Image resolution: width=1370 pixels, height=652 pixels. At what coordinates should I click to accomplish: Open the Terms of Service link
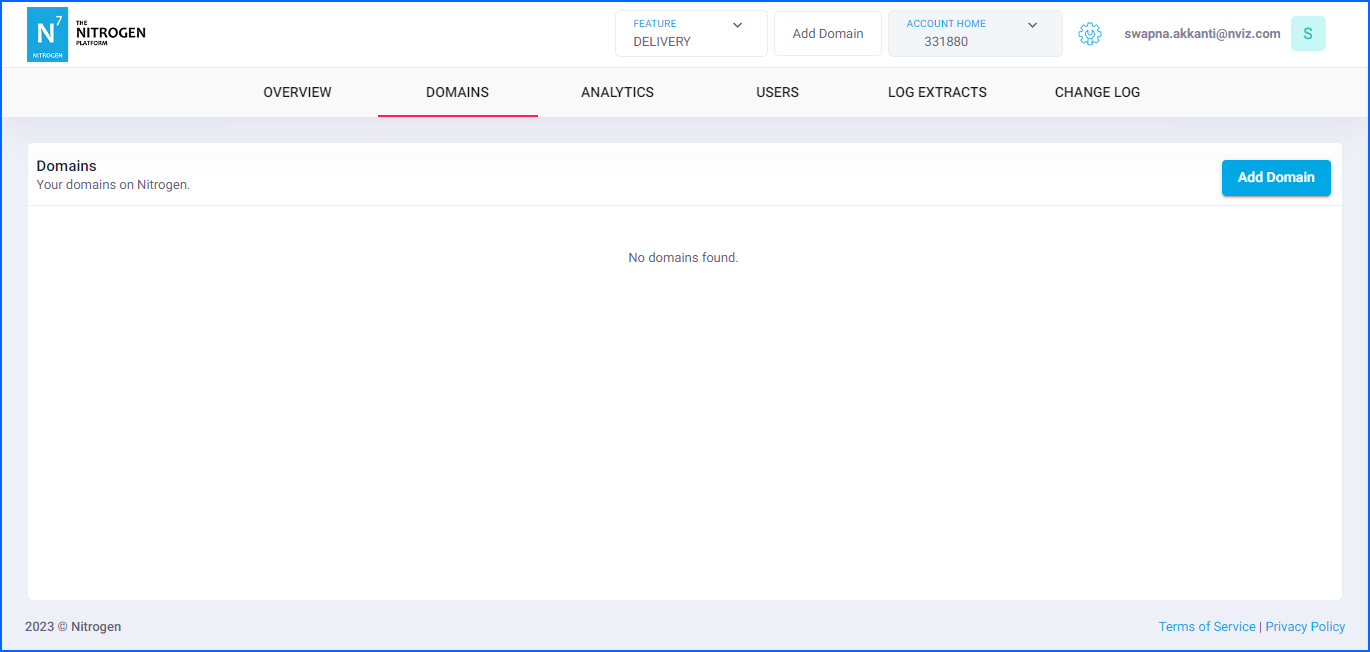coord(1206,627)
